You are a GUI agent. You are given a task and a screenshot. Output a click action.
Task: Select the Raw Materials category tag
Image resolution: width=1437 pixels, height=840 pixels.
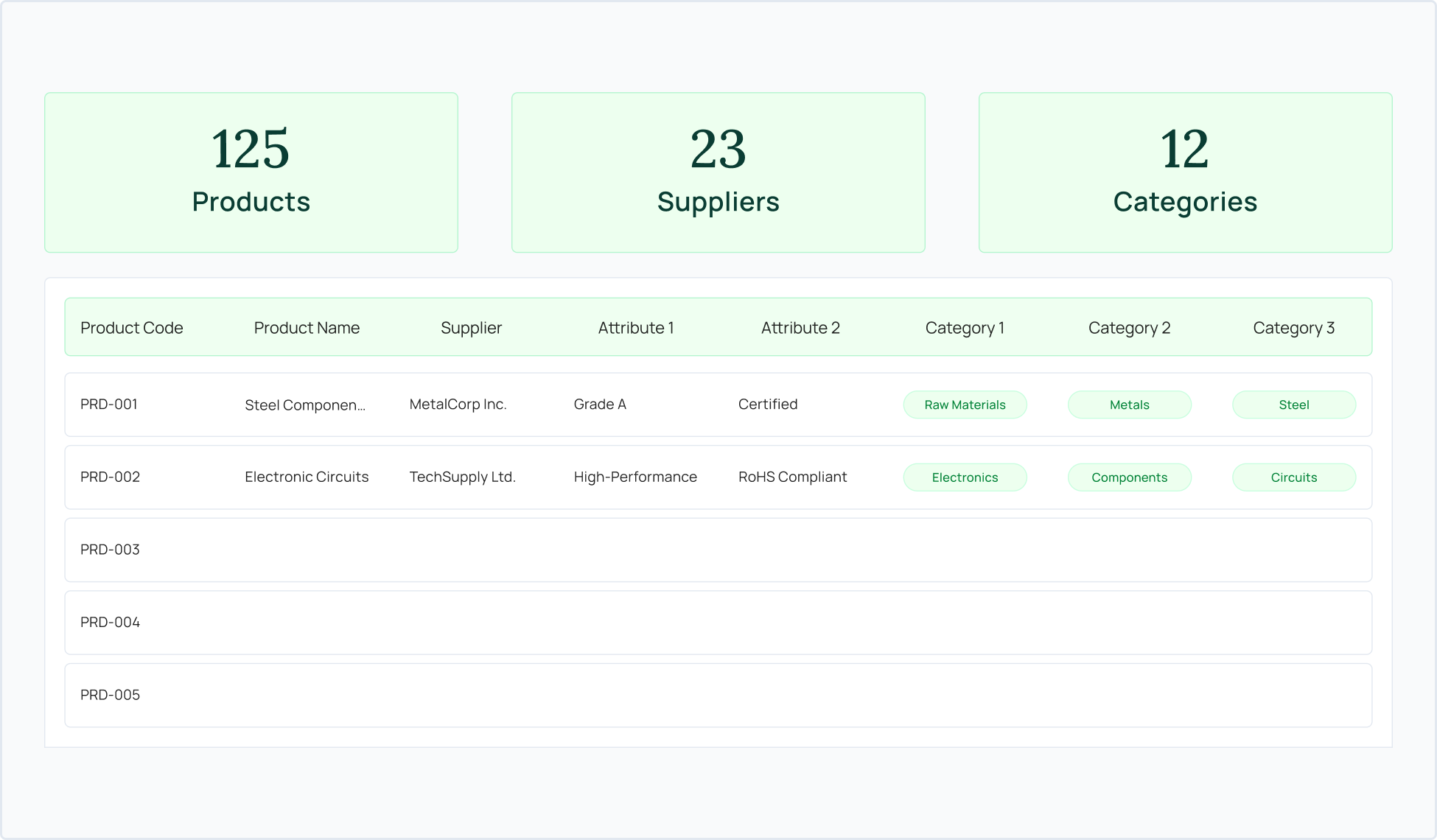point(965,405)
